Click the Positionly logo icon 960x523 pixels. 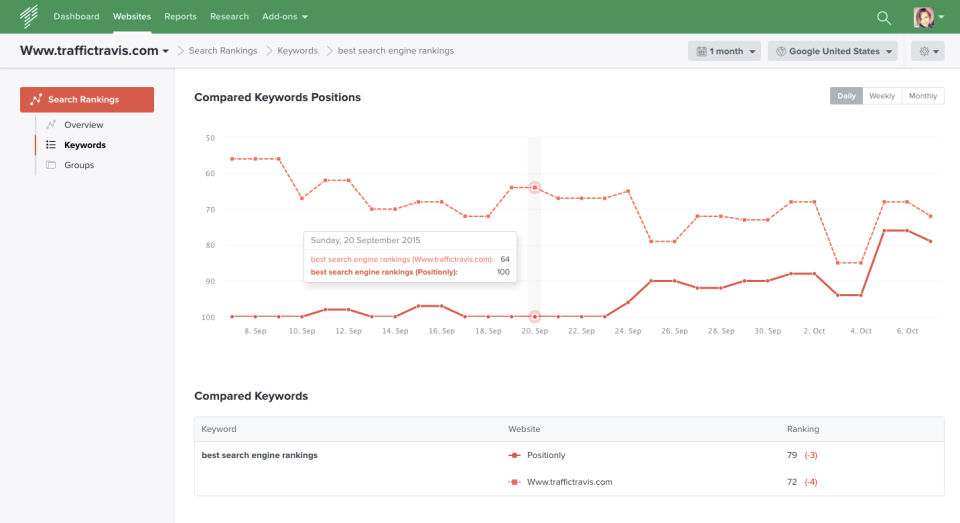pos(28,16)
